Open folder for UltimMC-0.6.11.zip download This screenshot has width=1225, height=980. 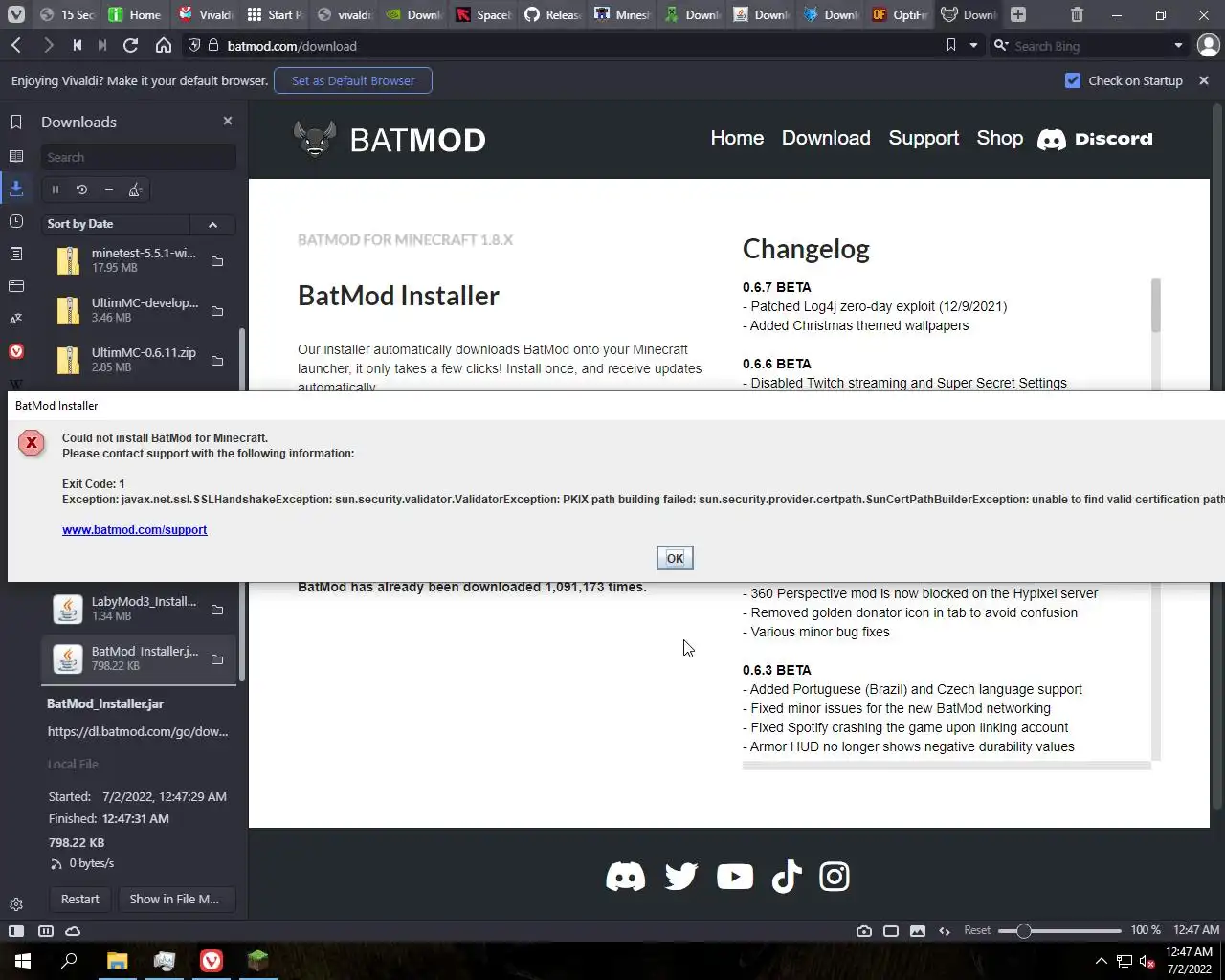[x=217, y=361]
